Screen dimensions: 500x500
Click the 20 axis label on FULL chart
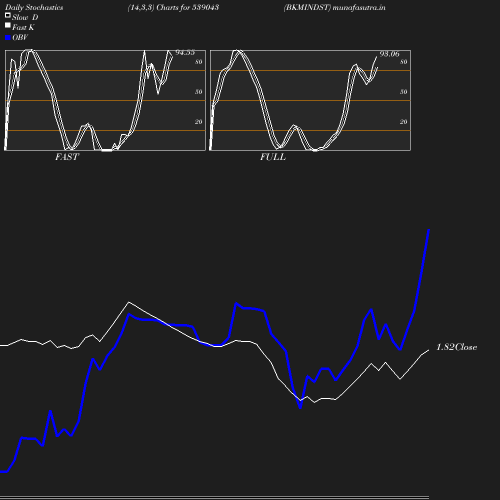[x=404, y=122]
